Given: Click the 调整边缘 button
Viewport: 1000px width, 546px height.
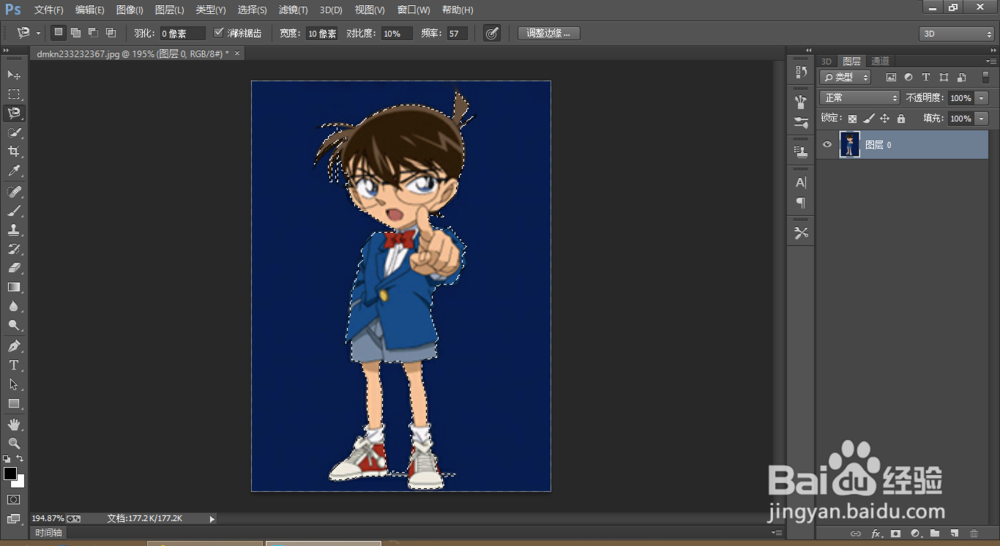Looking at the screenshot, I should coord(548,33).
